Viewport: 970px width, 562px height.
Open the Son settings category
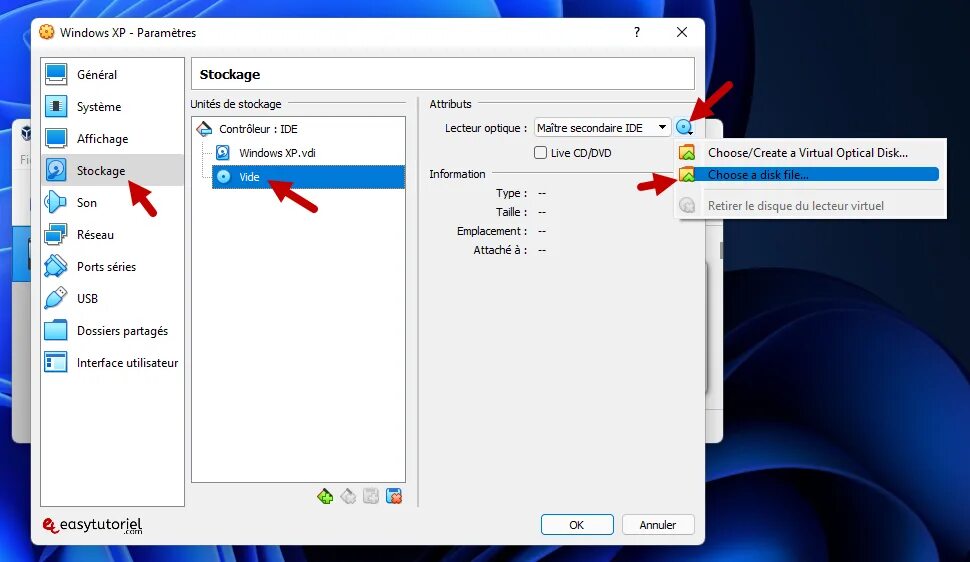(113, 202)
